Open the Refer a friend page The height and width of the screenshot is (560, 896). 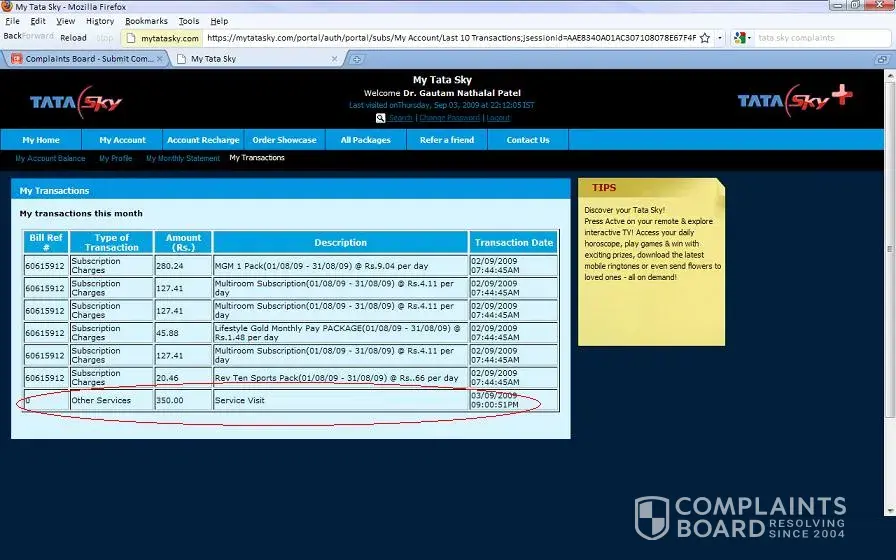(x=447, y=140)
